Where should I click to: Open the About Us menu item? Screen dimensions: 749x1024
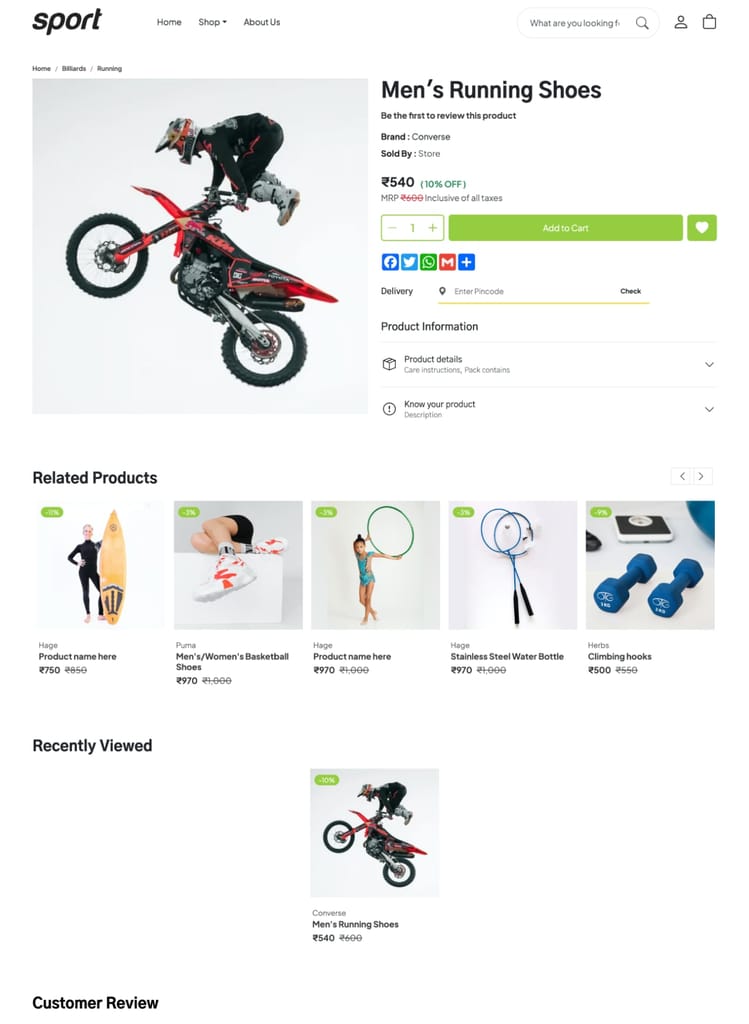click(262, 22)
